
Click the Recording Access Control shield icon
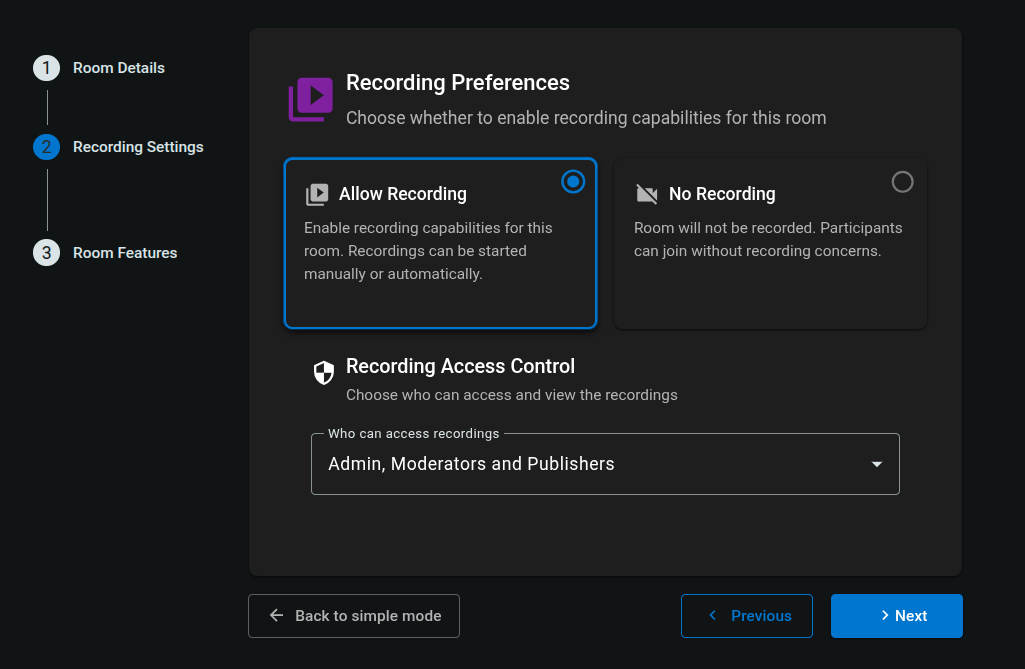point(324,374)
